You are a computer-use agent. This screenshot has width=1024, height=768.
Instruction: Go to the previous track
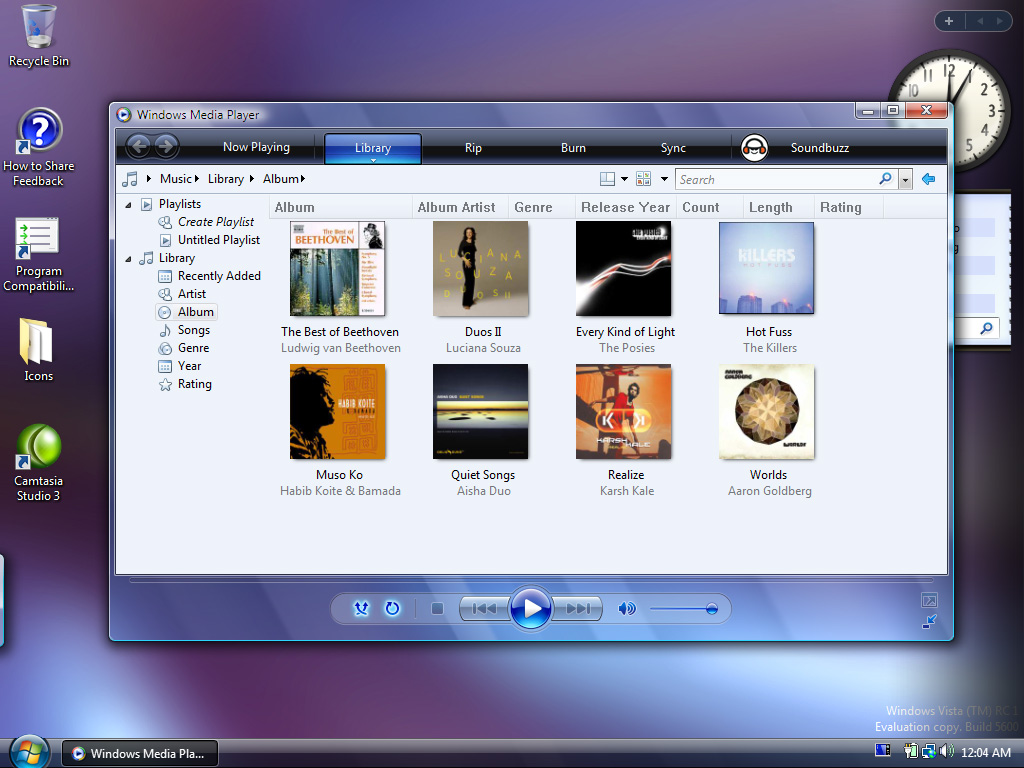click(x=485, y=608)
